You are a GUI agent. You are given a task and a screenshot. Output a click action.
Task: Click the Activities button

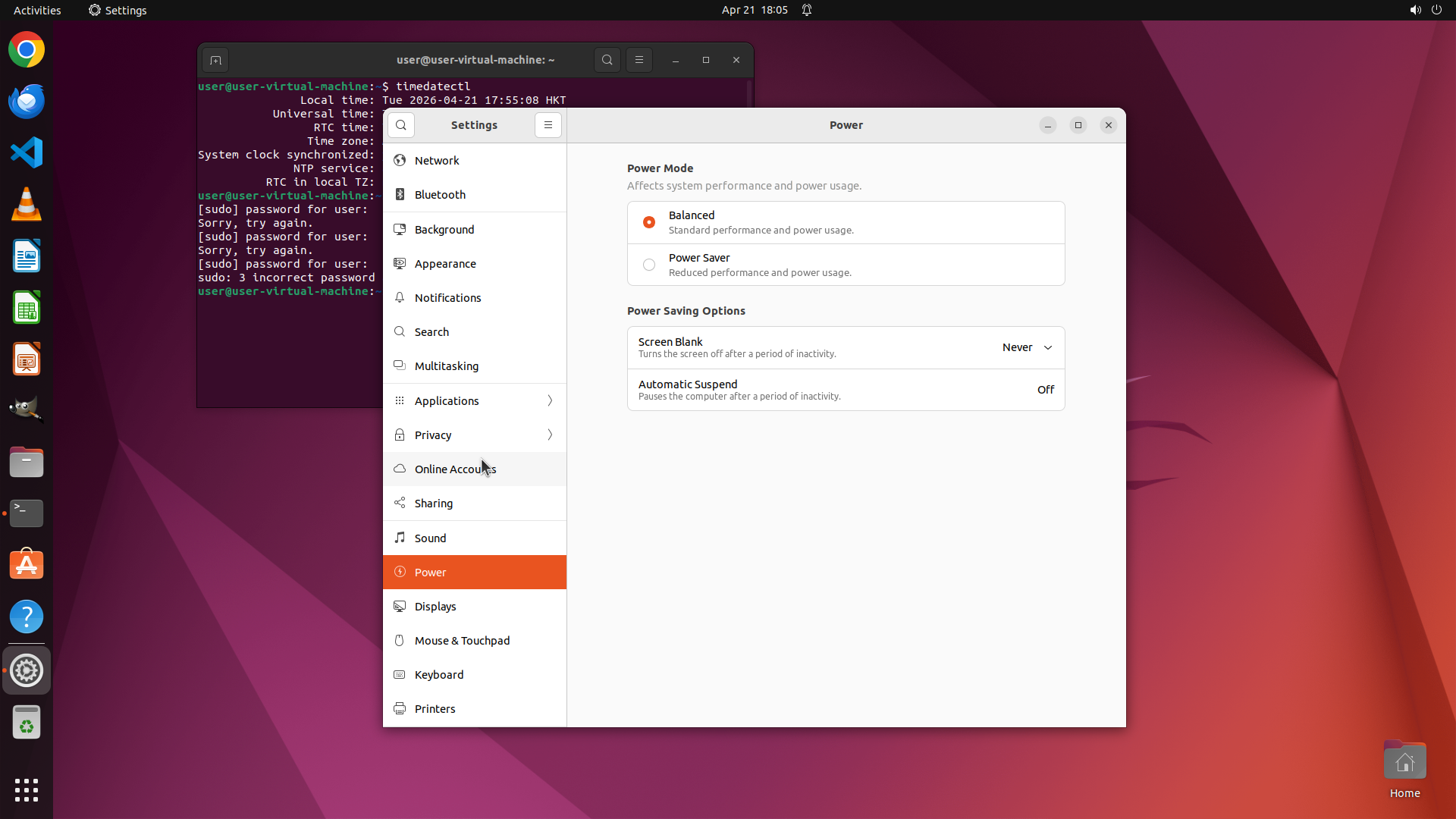pos(37,10)
